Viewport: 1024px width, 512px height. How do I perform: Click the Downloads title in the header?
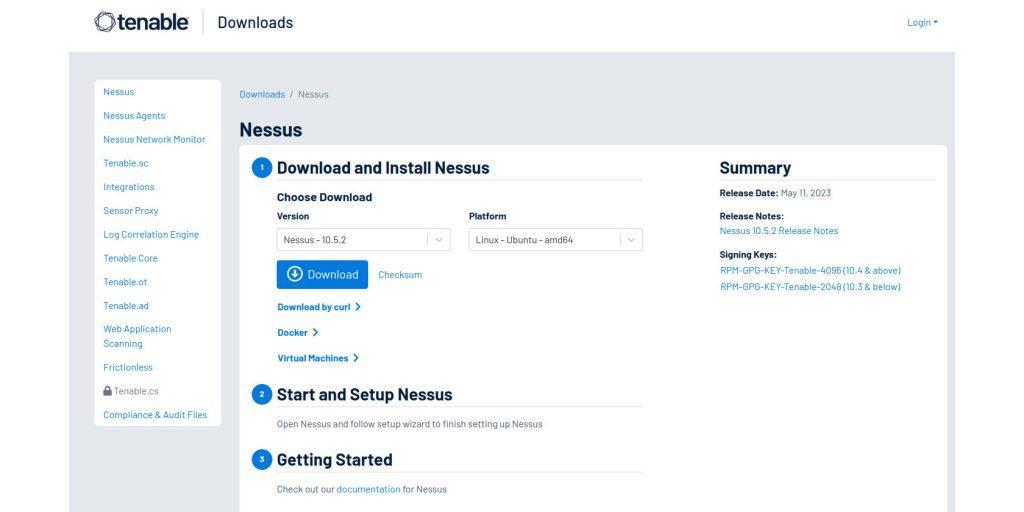(255, 22)
